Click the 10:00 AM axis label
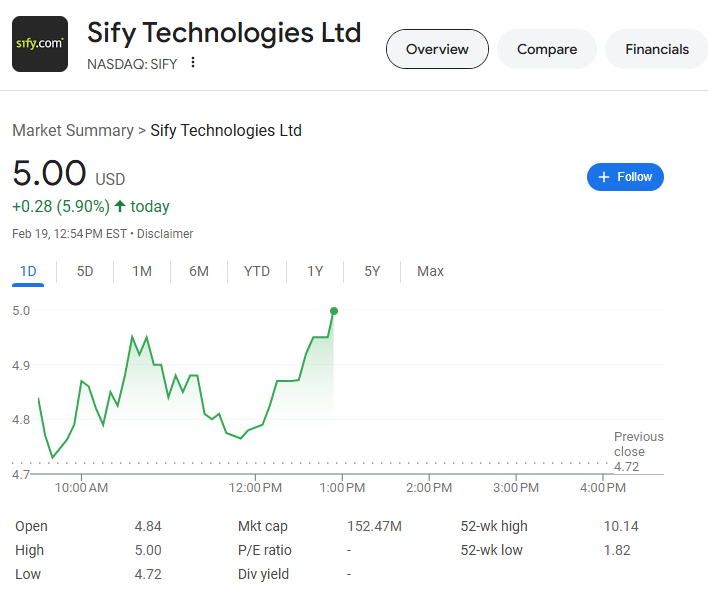 [x=81, y=488]
